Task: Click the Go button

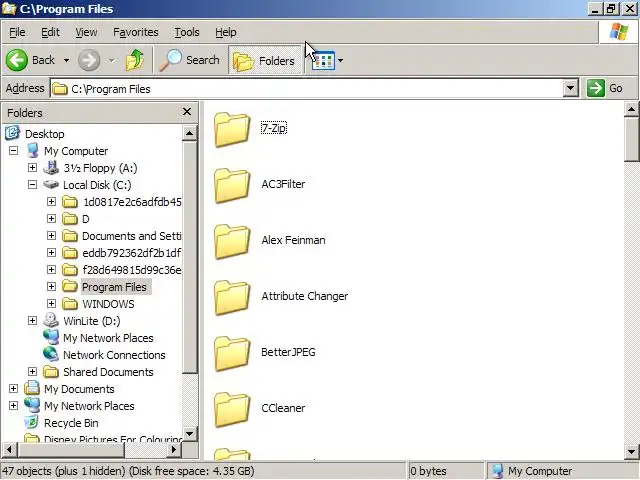Action: coord(606,88)
